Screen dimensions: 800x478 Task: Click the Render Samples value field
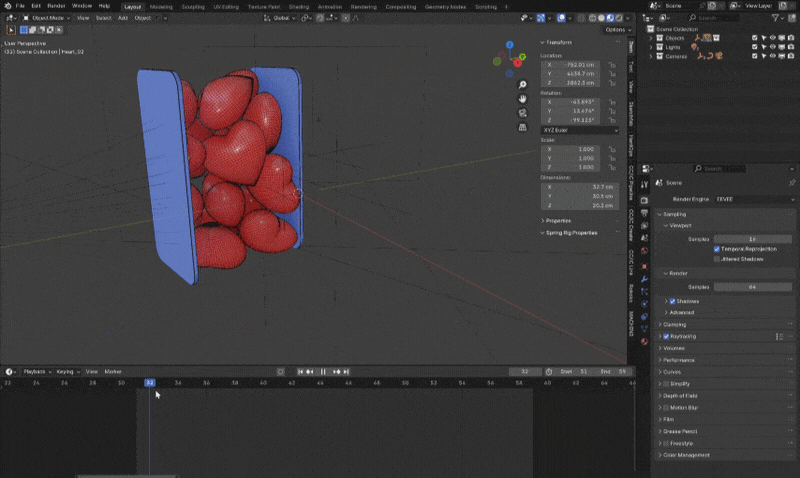pyautogui.click(x=752, y=287)
